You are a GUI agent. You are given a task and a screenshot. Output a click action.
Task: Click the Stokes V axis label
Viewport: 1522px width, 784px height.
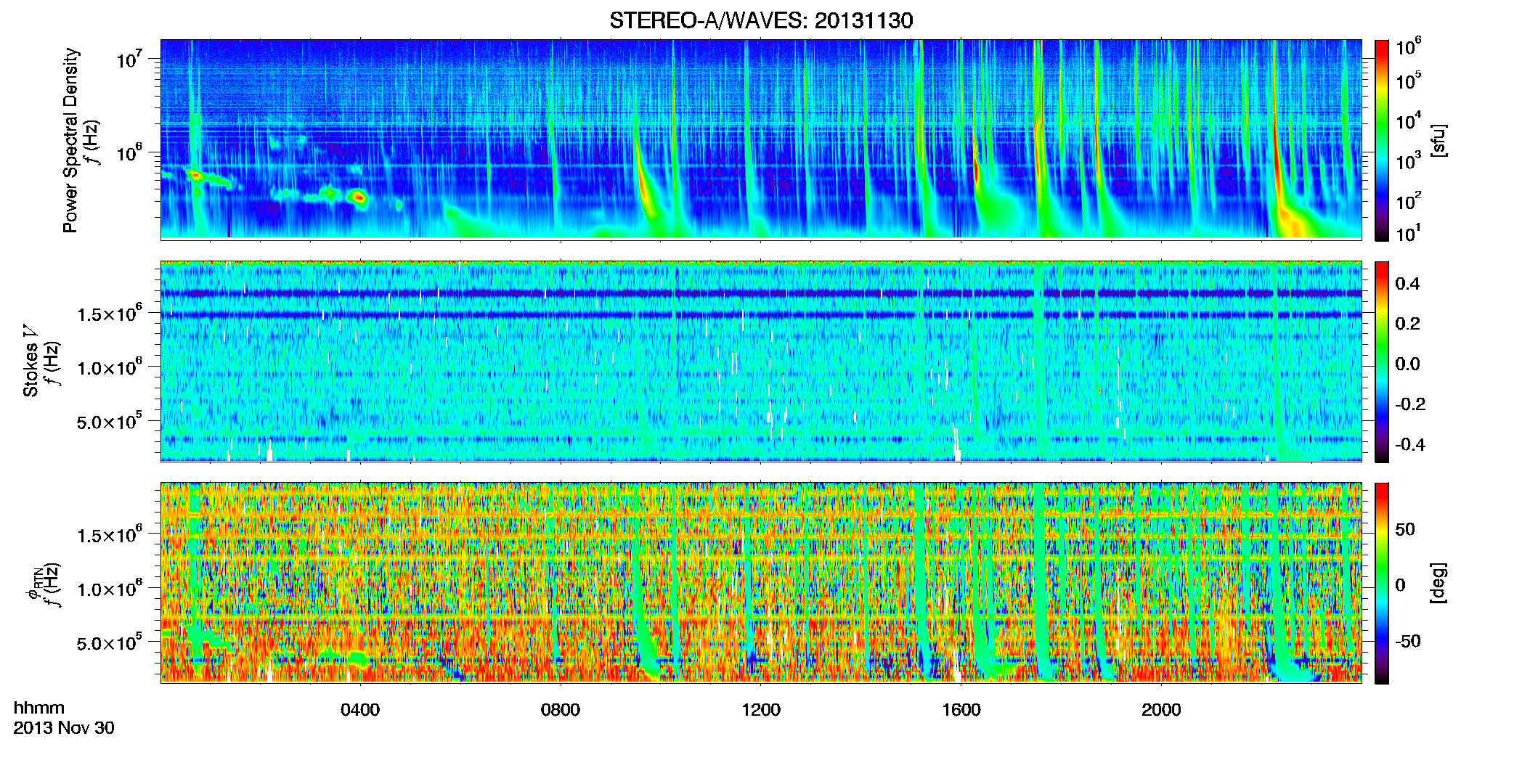click(30, 361)
